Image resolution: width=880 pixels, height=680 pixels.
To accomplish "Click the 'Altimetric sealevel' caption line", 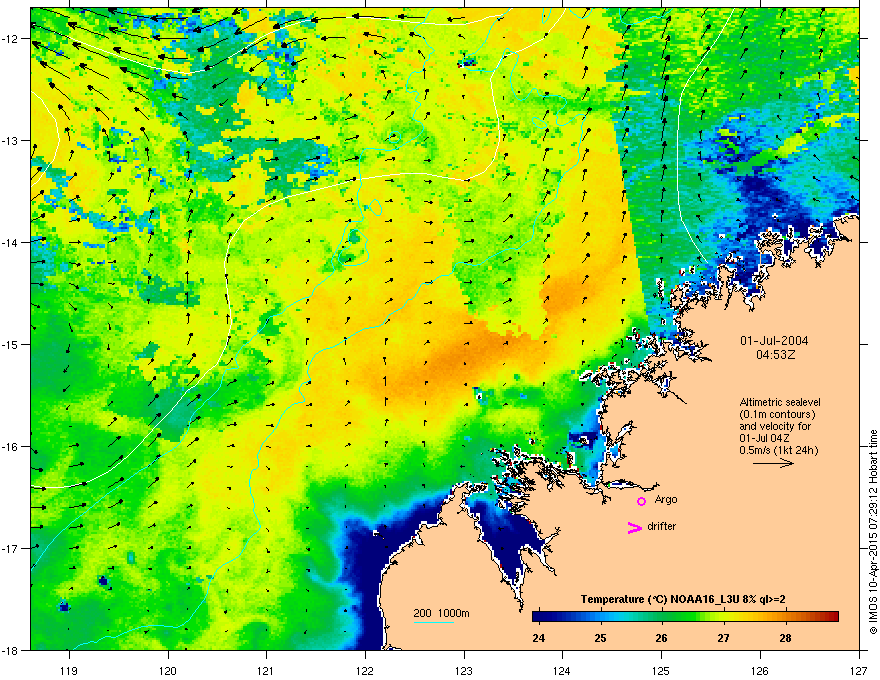I will (x=780, y=402).
